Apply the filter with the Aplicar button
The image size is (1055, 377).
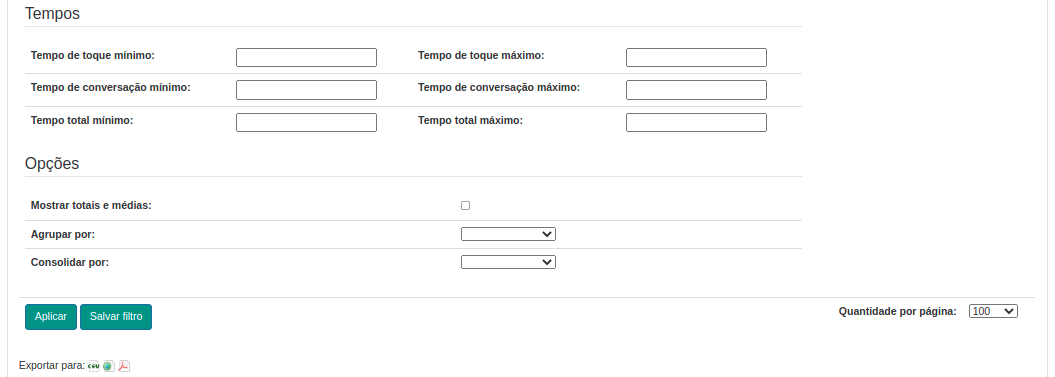pos(51,316)
